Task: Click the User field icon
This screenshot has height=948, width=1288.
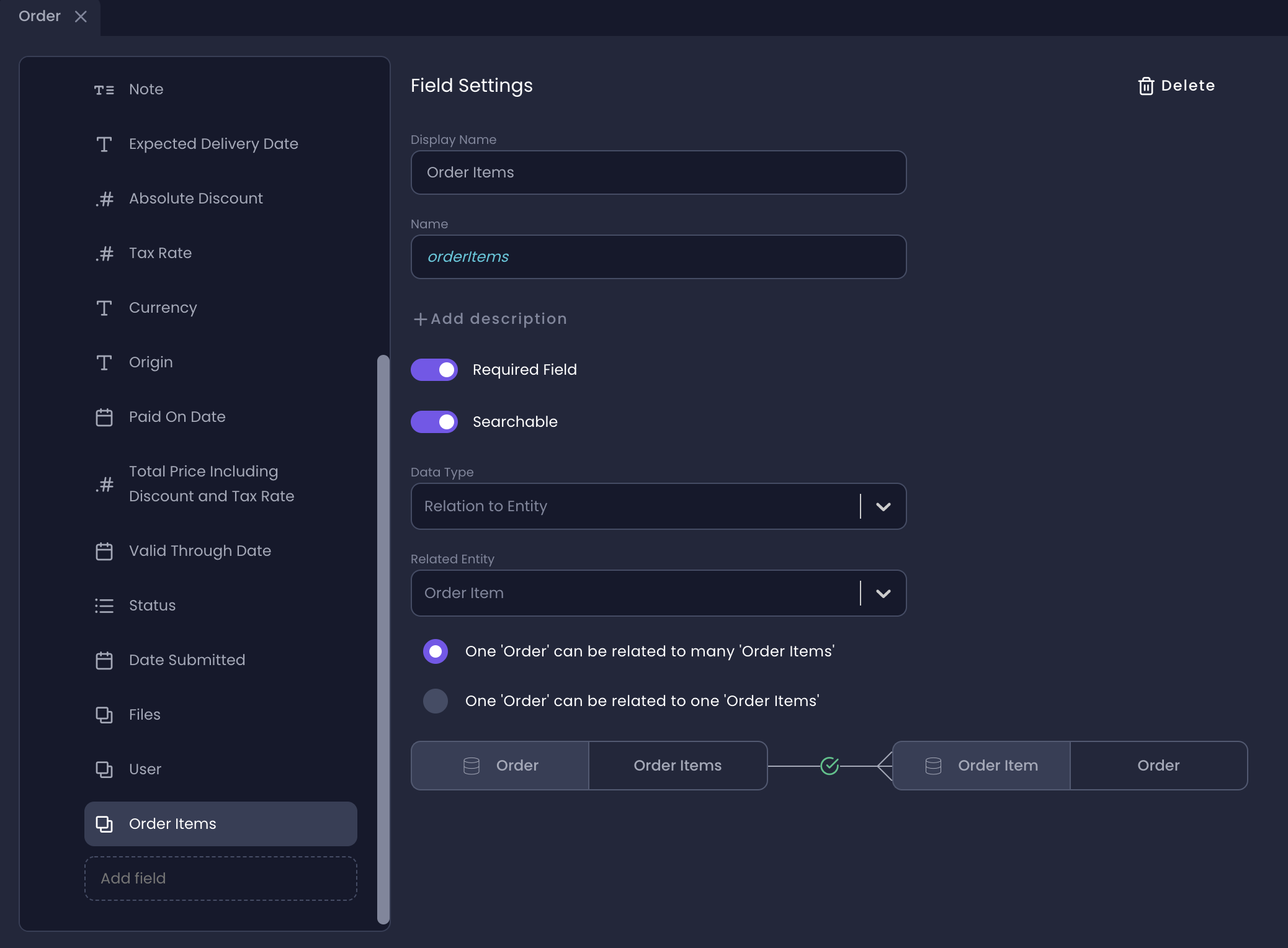Action: pos(104,769)
